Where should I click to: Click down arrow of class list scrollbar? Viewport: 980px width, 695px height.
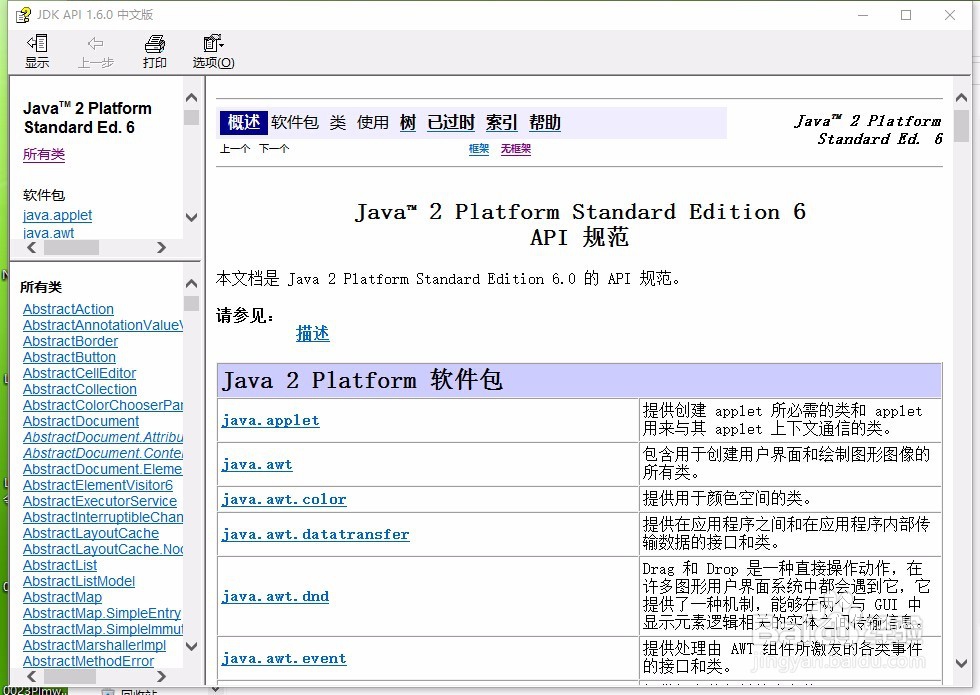(191, 646)
